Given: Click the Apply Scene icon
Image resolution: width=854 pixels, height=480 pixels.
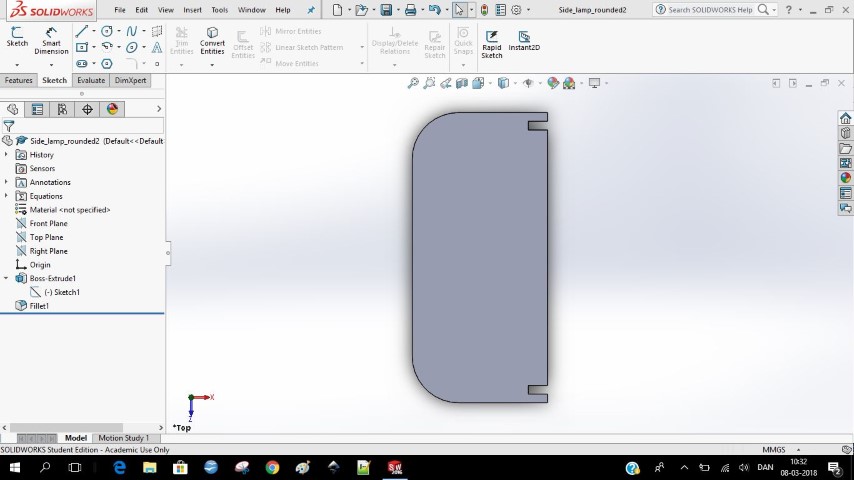Looking at the screenshot, I should 569,83.
